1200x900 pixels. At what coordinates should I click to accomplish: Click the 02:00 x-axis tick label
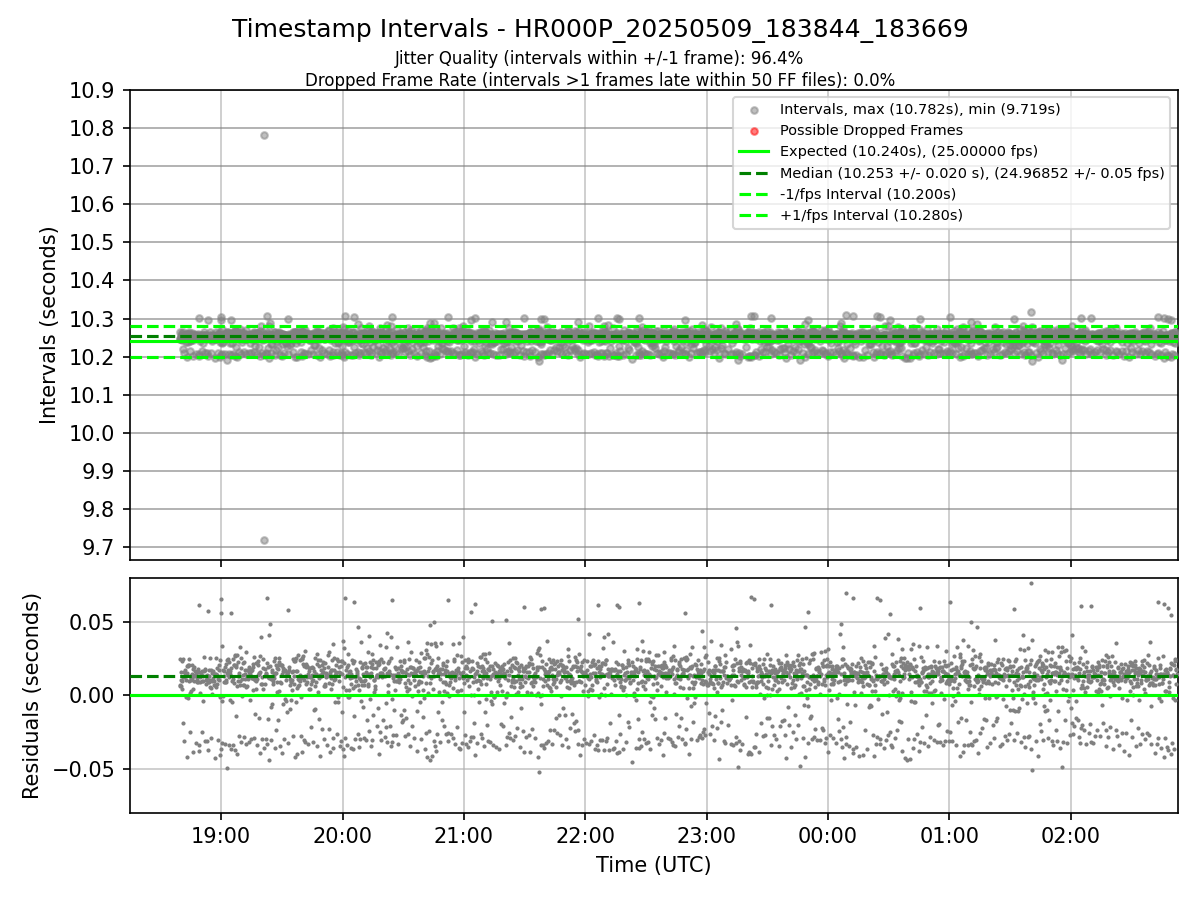click(1070, 835)
